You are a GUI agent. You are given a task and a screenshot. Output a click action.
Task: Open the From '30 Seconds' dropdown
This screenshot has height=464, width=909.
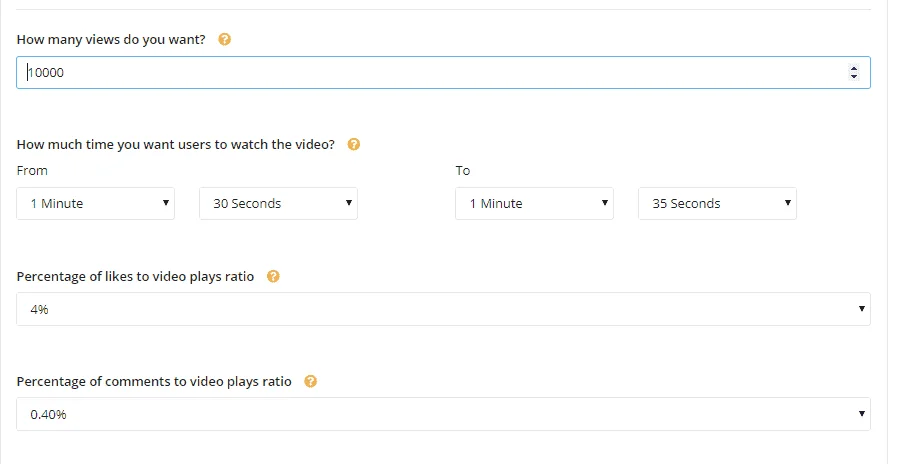pyautogui.click(x=278, y=204)
